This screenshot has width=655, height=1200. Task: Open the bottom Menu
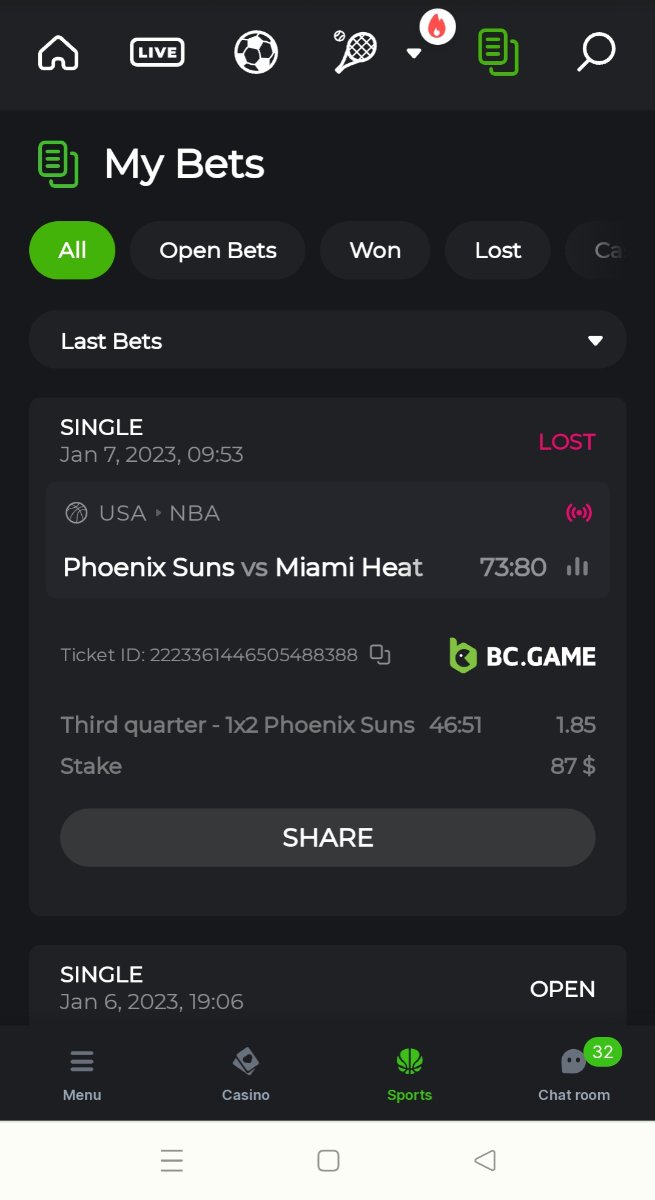82,1074
